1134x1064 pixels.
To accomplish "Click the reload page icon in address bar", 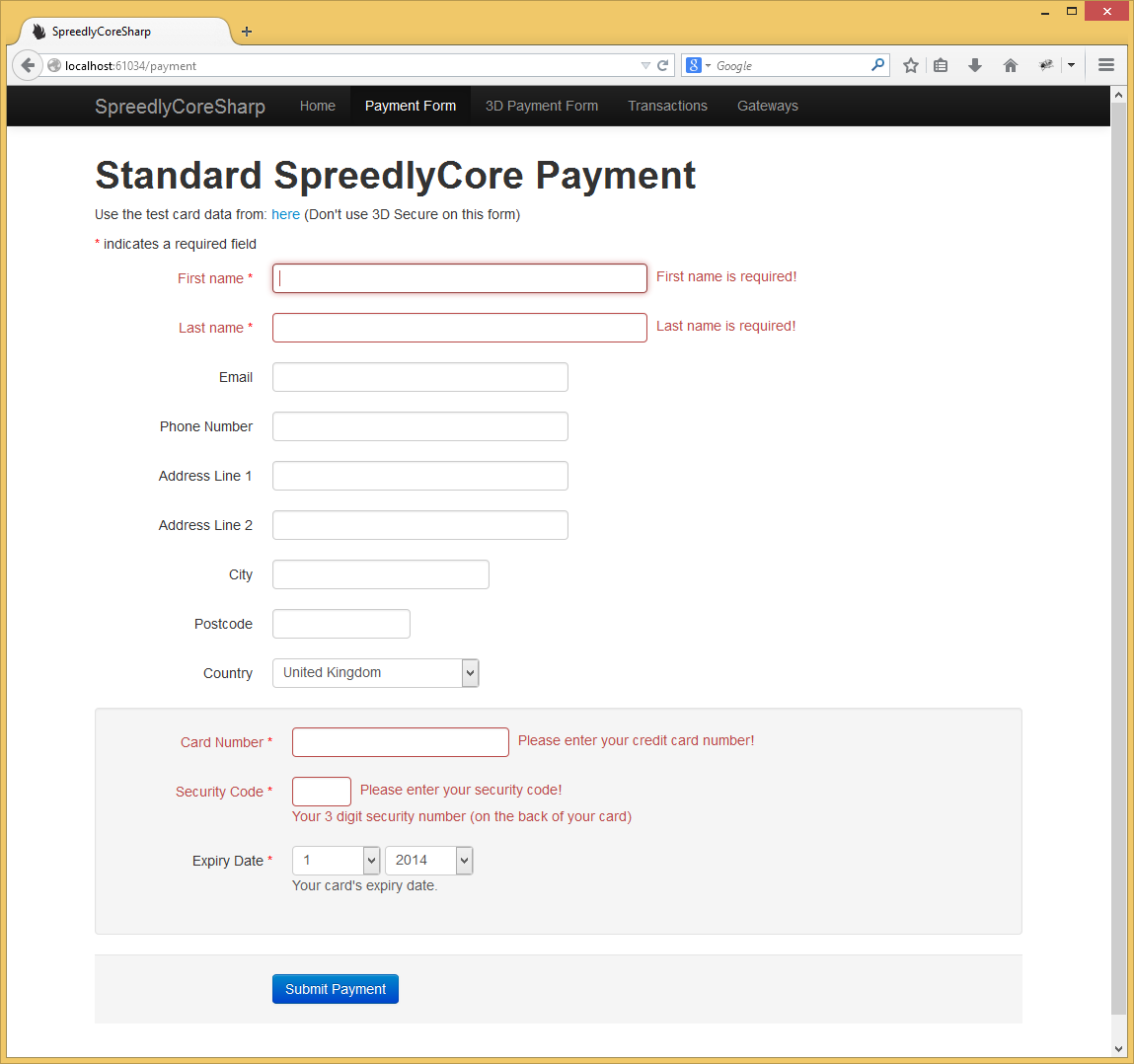I will [x=662, y=66].
